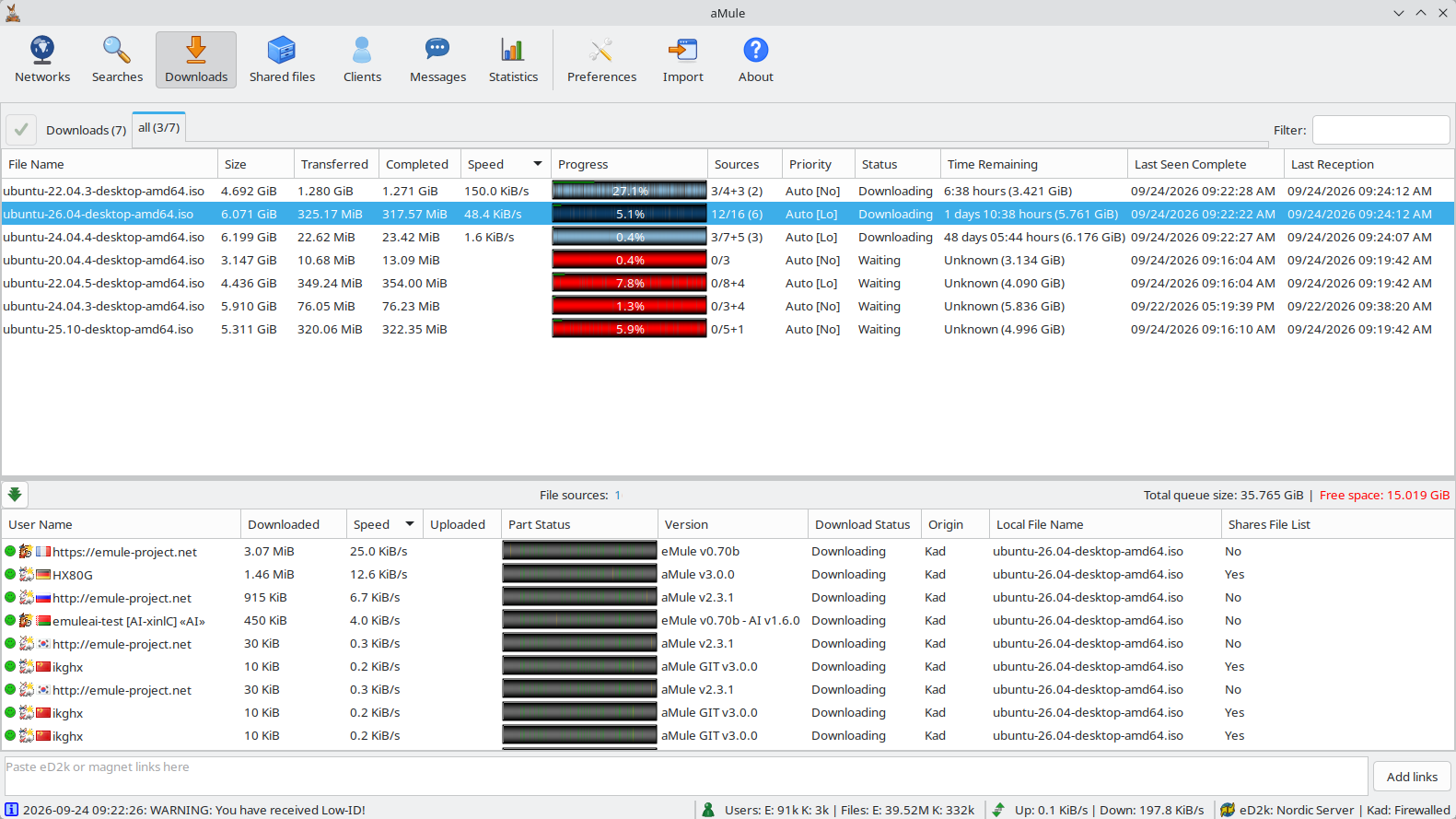The image size is (1456, 819).
Task: Open the Networks view from the toolbar
Action: [x=42, y=60]
